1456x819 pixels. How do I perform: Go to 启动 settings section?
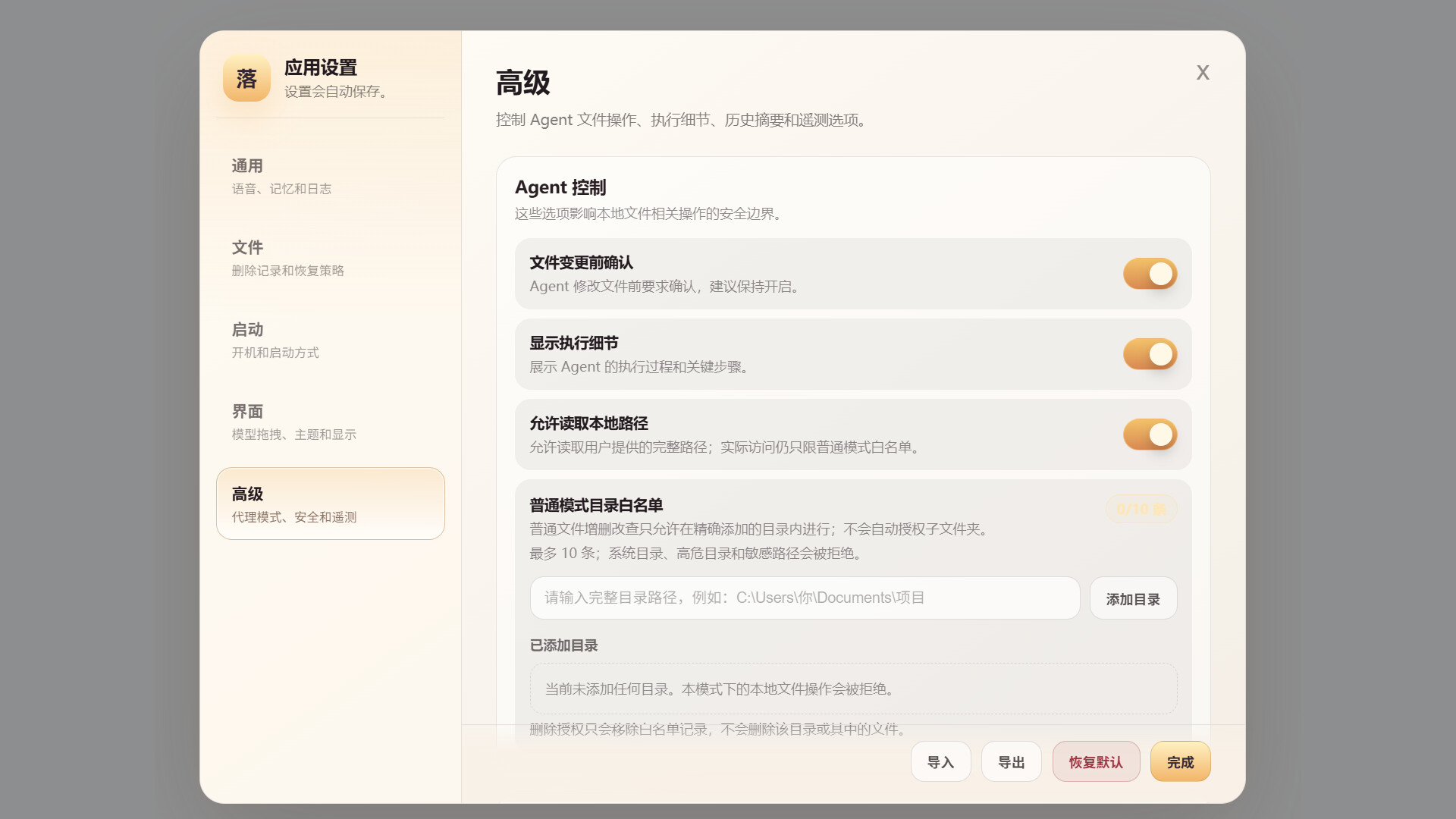(331, 340)
